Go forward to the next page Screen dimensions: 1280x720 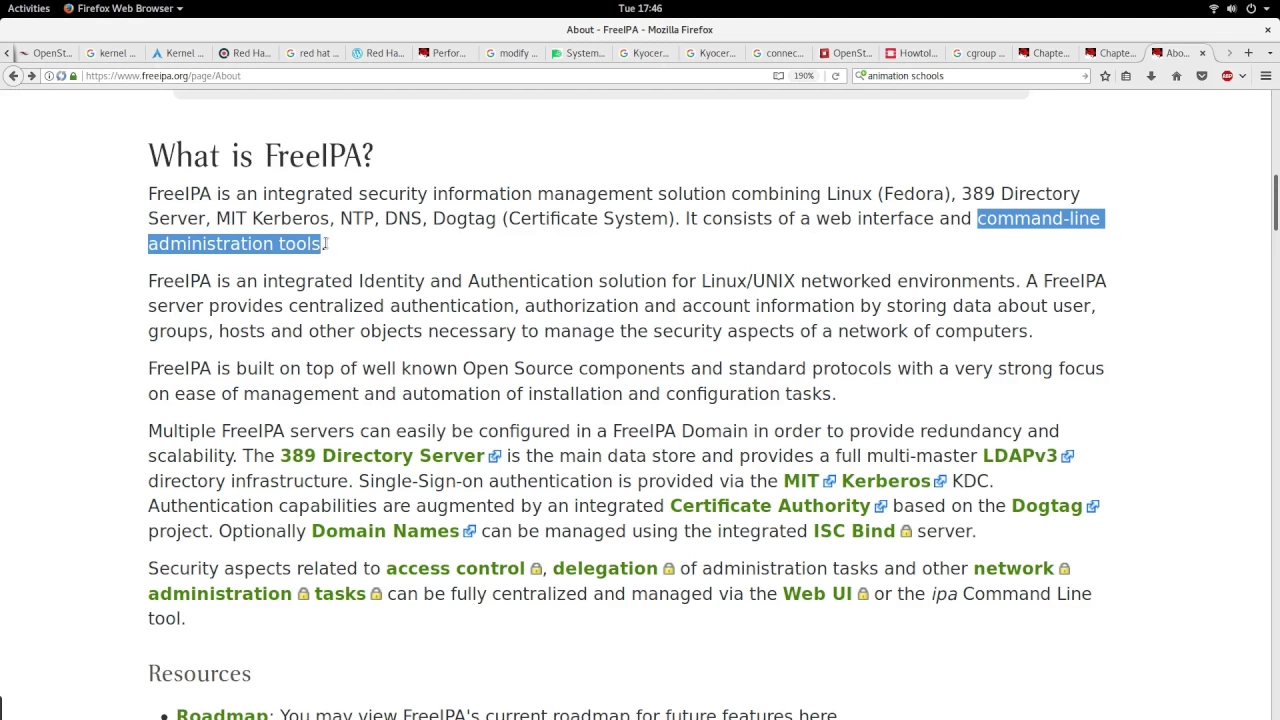31,76
